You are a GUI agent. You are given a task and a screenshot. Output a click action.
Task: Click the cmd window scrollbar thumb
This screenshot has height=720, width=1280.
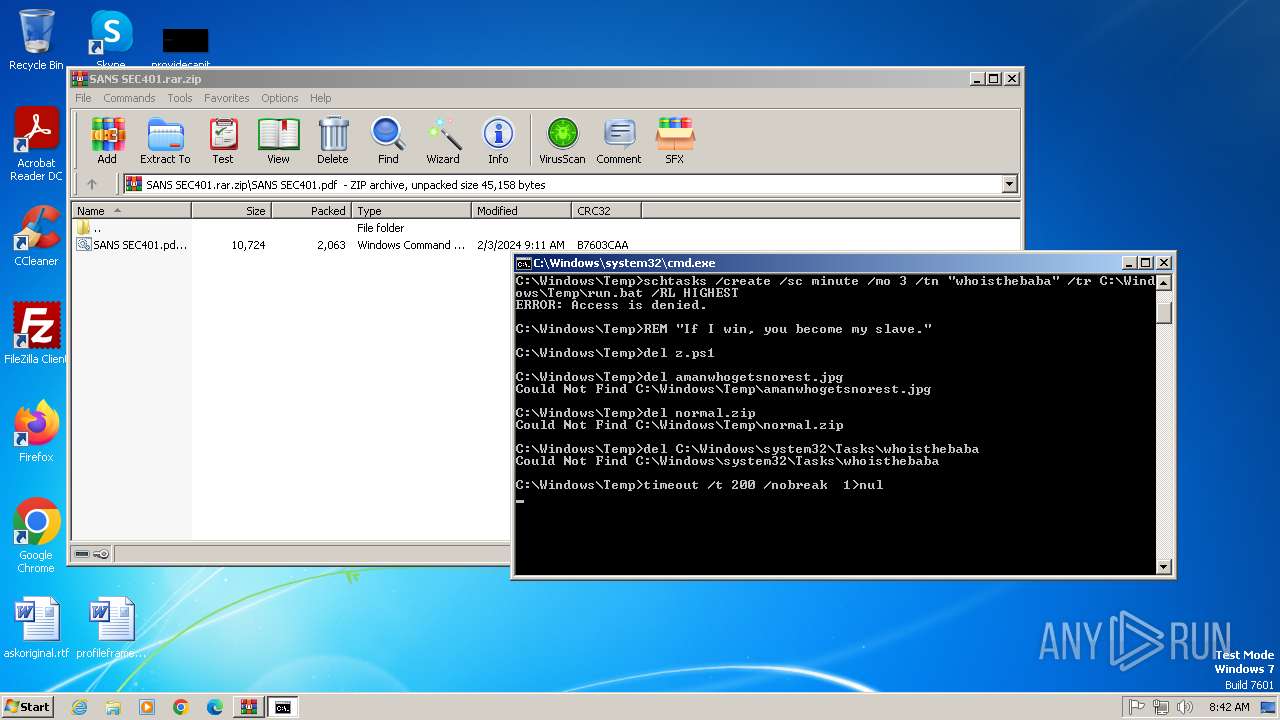point(1163,311)
